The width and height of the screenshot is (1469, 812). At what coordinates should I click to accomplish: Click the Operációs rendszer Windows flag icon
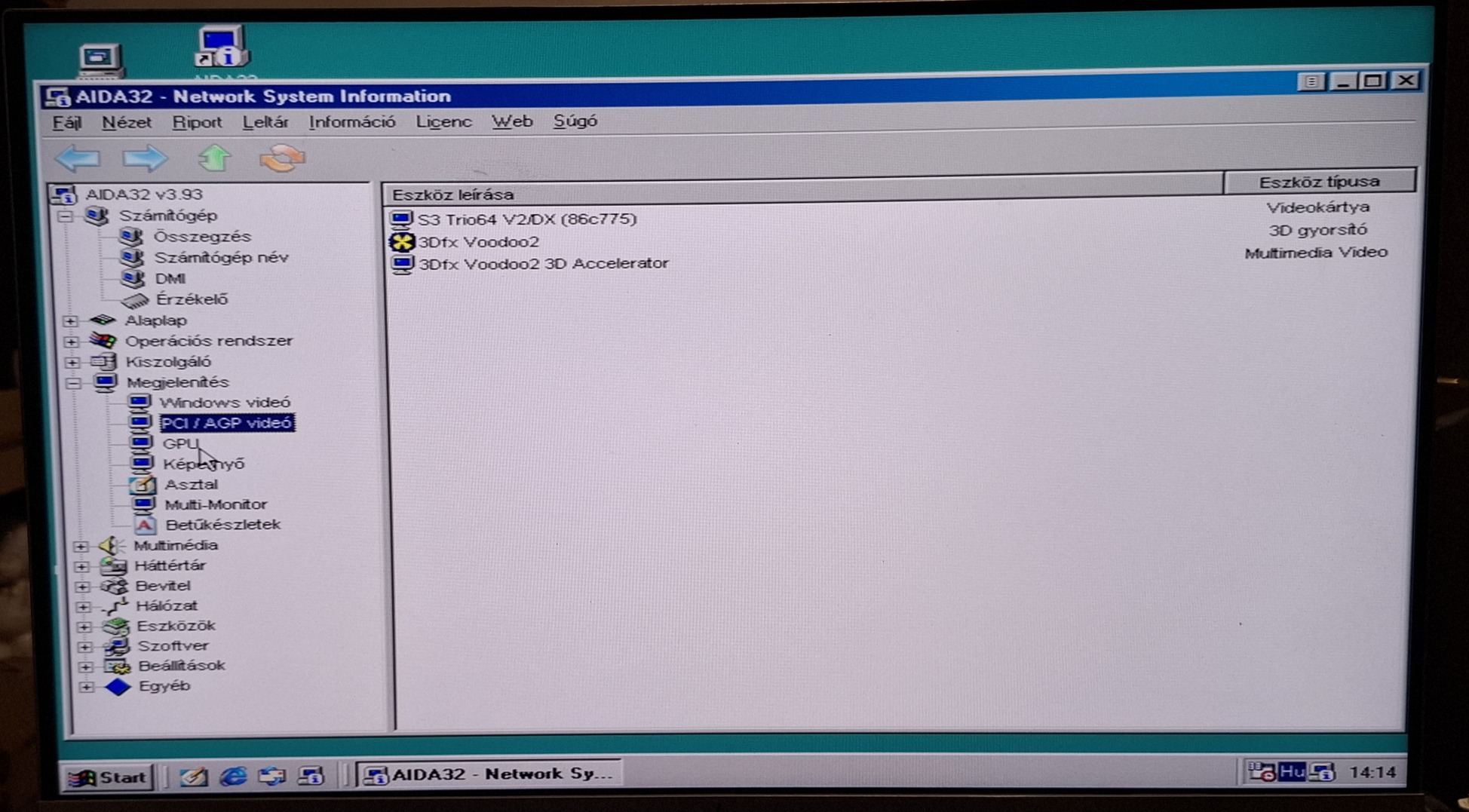pyautogui.click(x=103, y=341)
